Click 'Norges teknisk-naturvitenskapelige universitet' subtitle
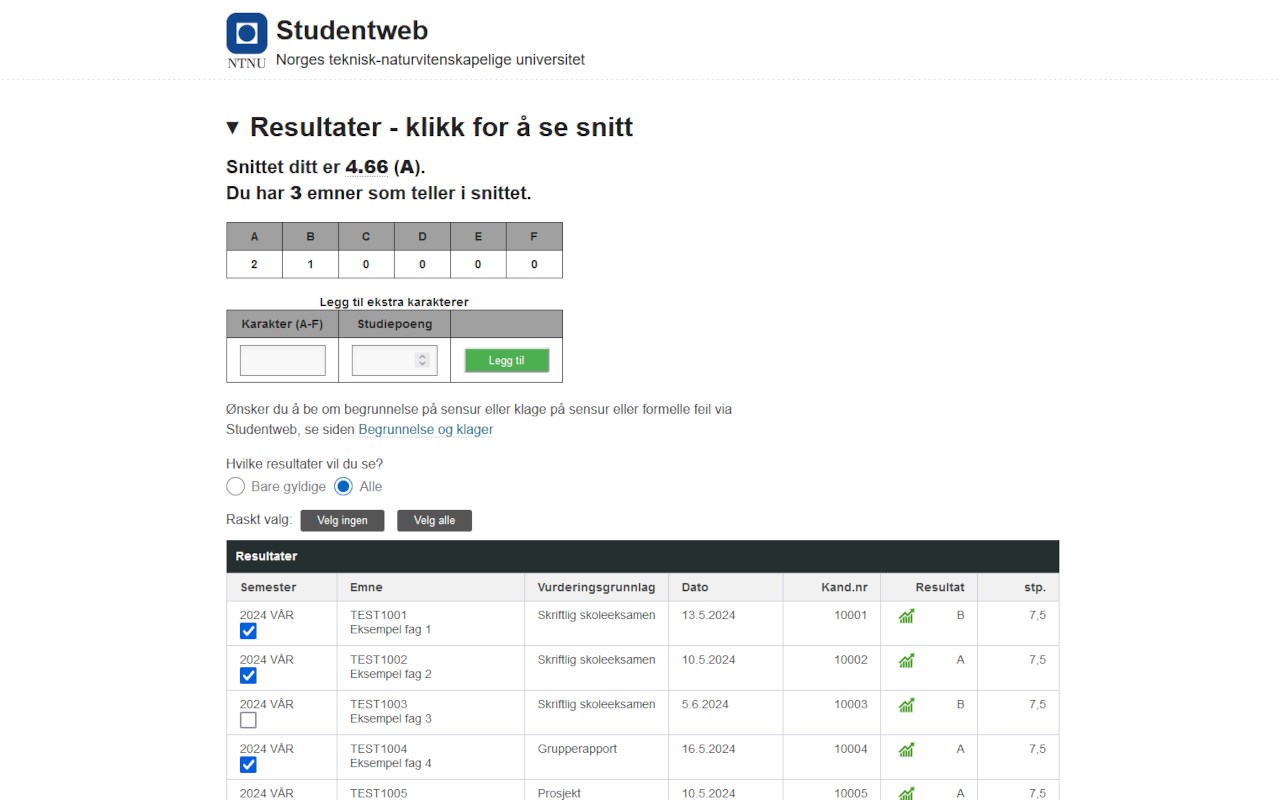The width and height of the screenshot is (1280, 800). [430, 60]
